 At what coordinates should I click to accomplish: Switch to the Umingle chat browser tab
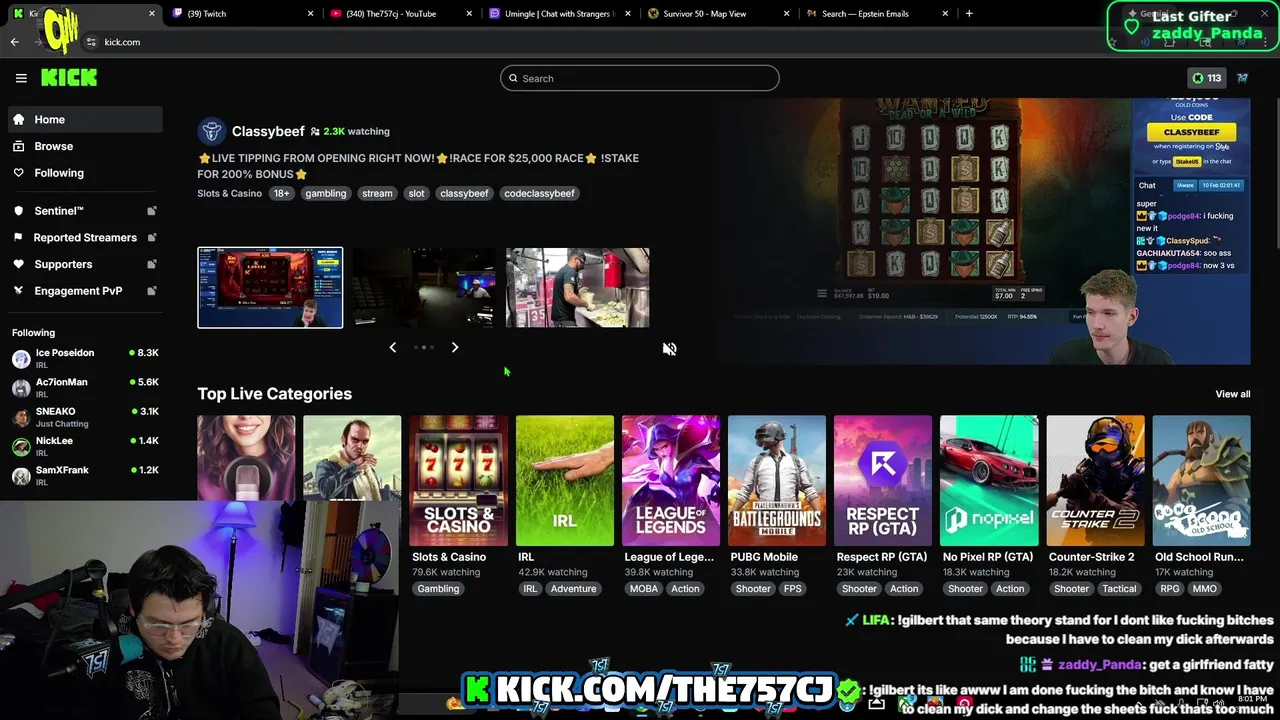[x=559, y=14]
